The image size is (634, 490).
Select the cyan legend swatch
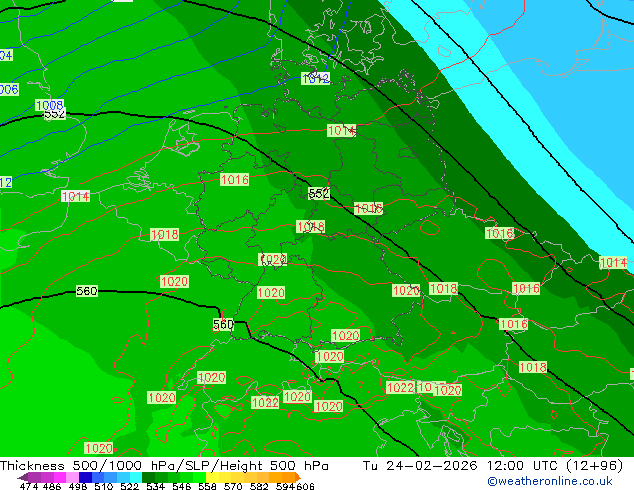tap(136, 477)
